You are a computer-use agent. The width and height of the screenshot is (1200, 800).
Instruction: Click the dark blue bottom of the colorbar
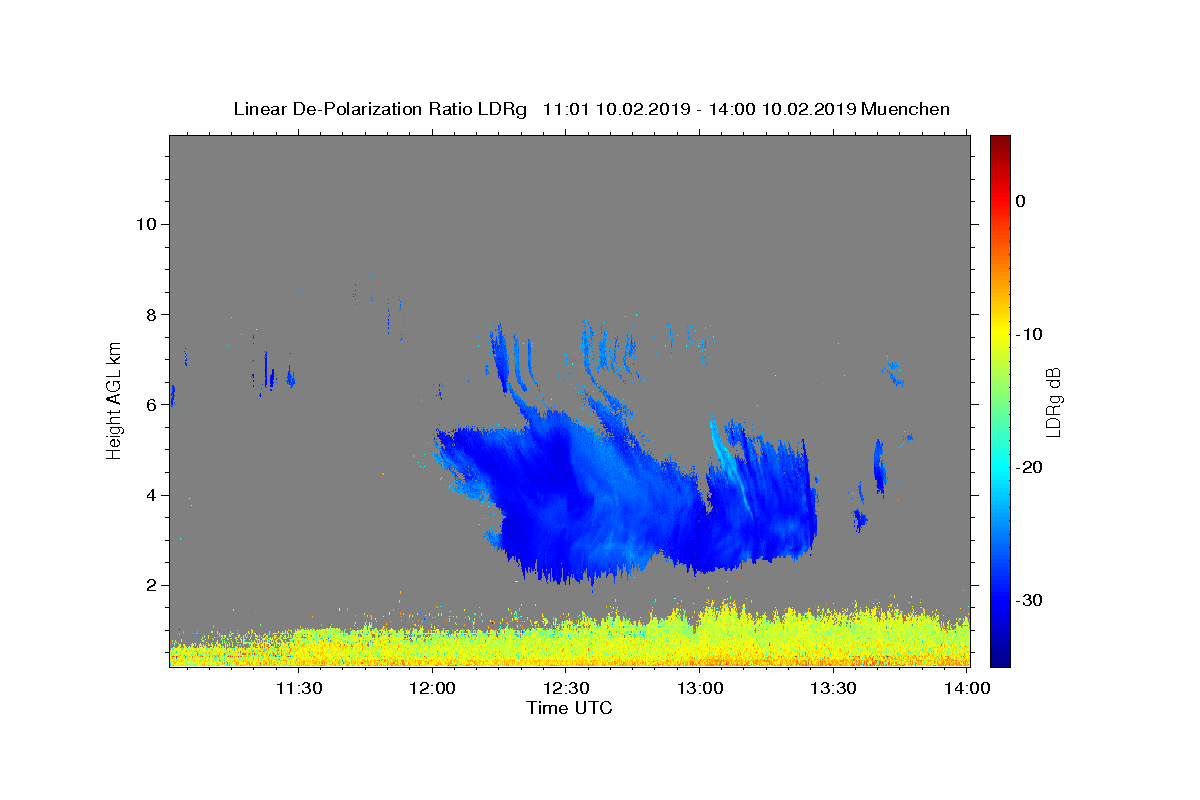pos(1000,658)
